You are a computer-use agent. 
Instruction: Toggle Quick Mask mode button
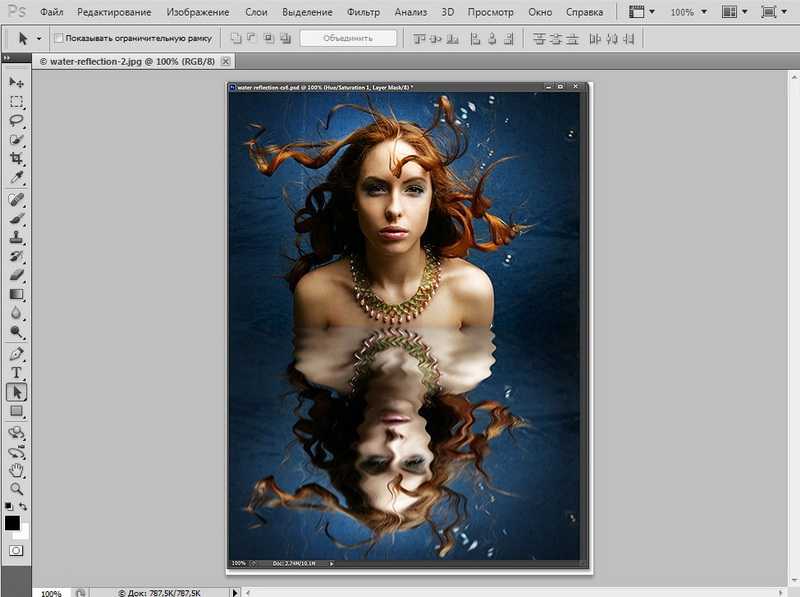tap(16, 551)
